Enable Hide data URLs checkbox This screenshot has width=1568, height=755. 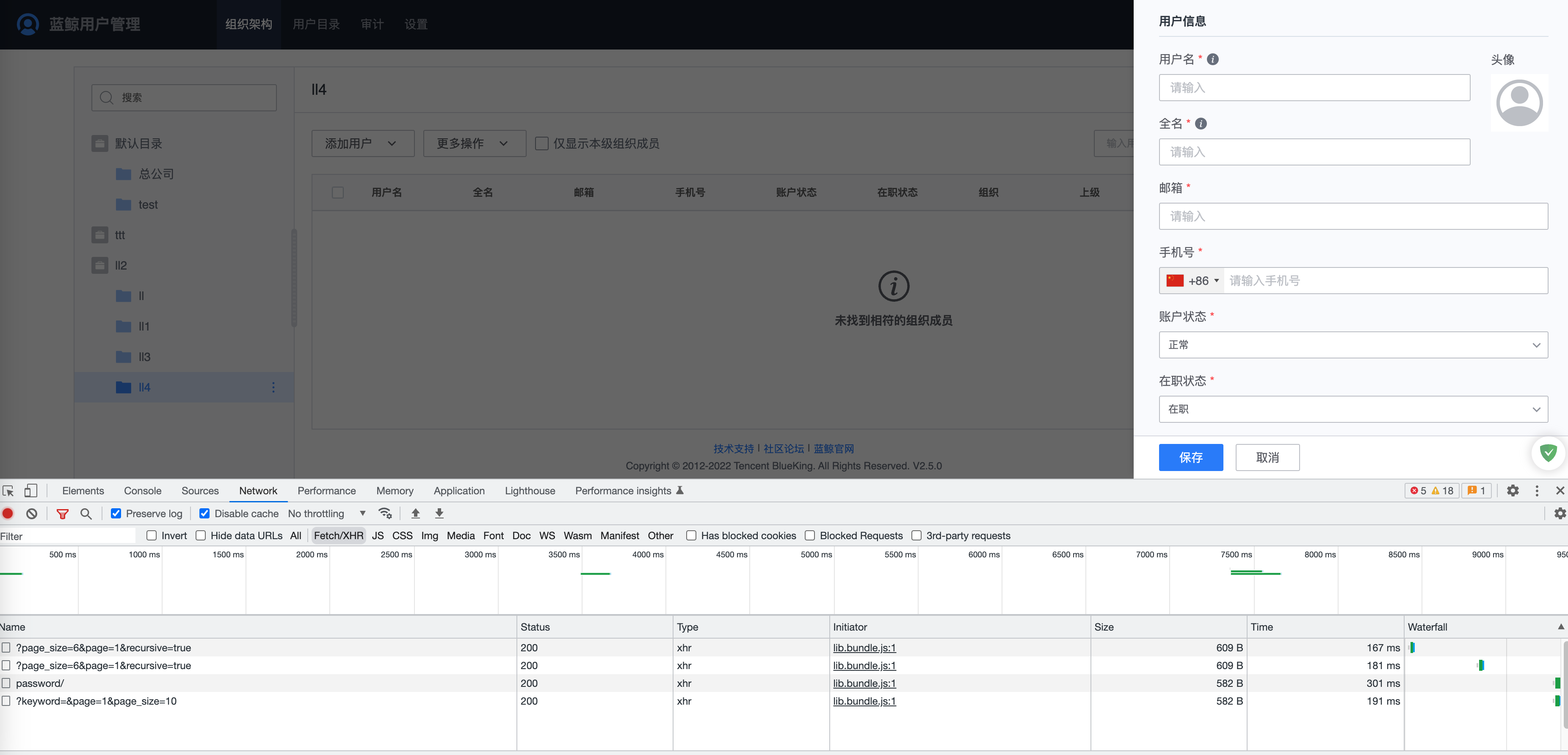click(x=200, y=535)
